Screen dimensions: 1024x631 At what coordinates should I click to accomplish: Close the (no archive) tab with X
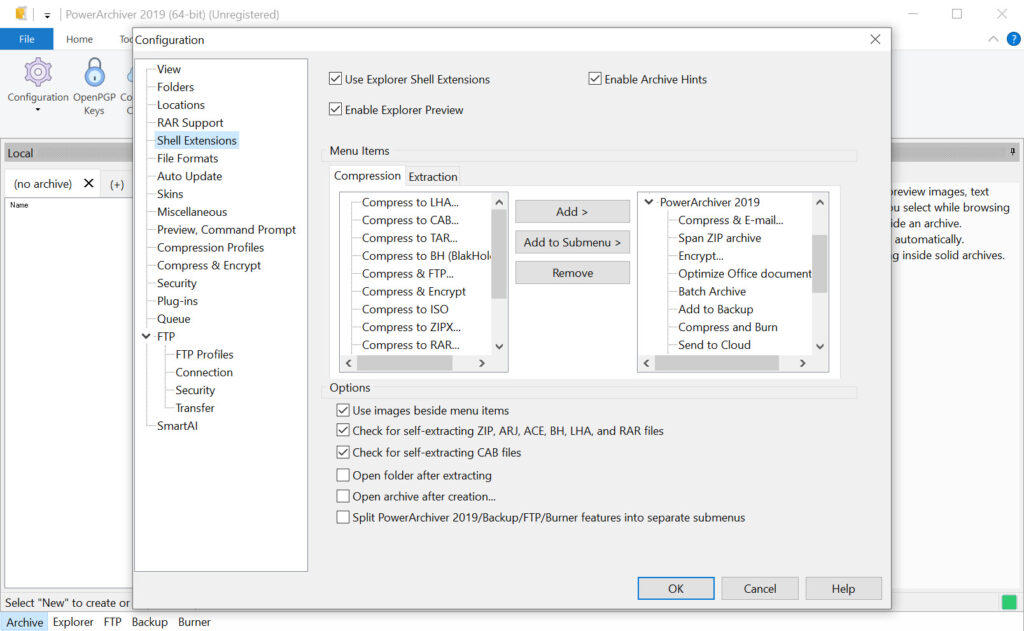(89, 183)
